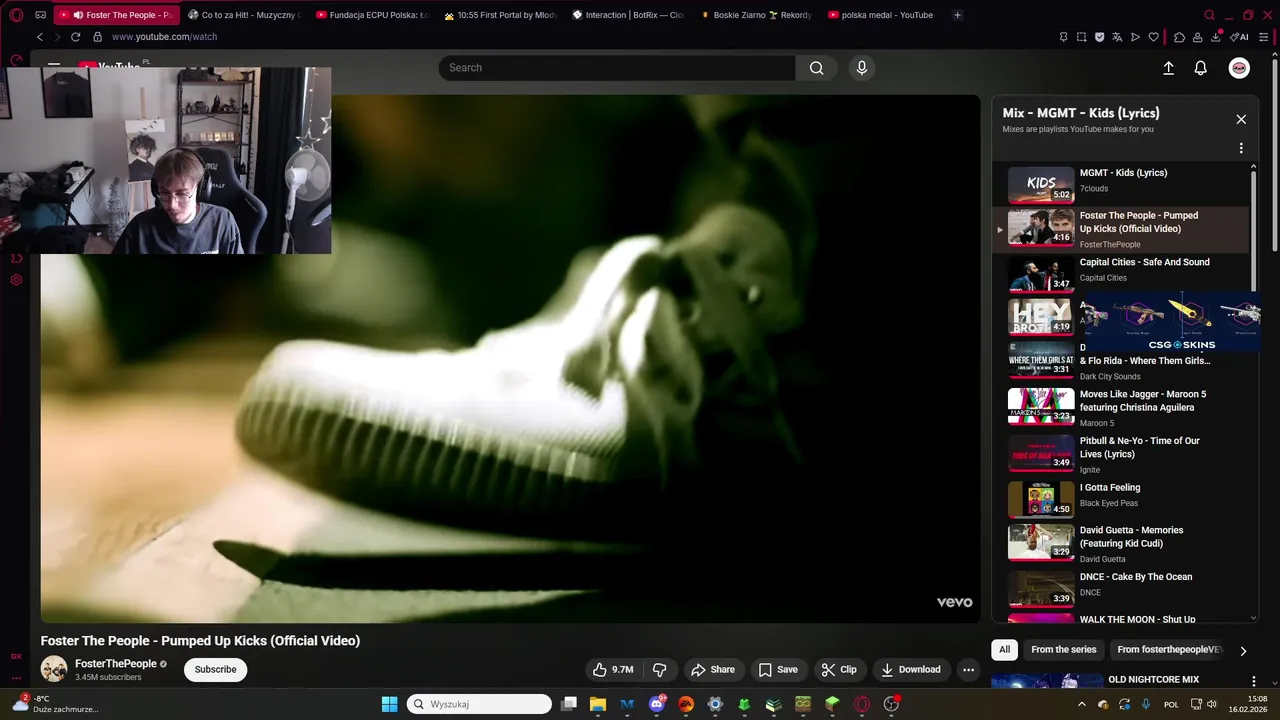This screenshot has width=1280, height=720.
Task: Download the video
Action: (910, 670)
